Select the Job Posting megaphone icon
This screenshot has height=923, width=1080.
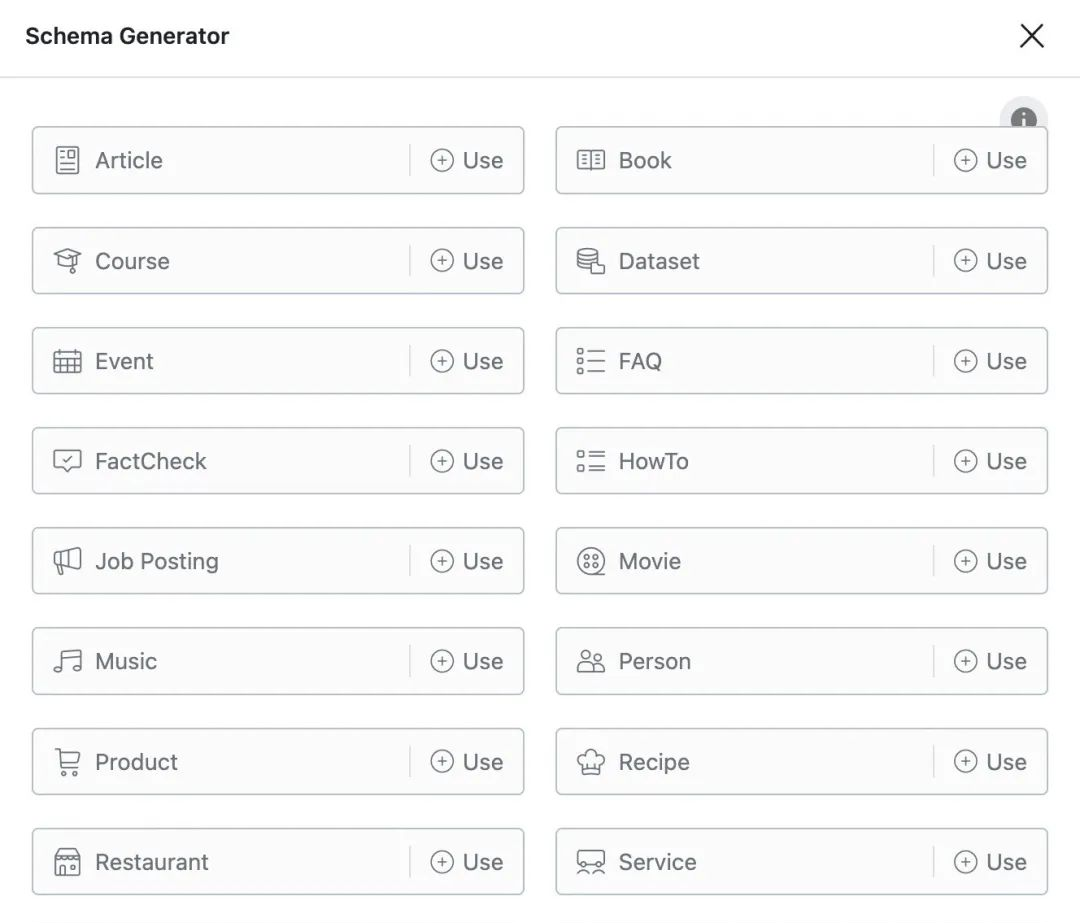point(67,561)
